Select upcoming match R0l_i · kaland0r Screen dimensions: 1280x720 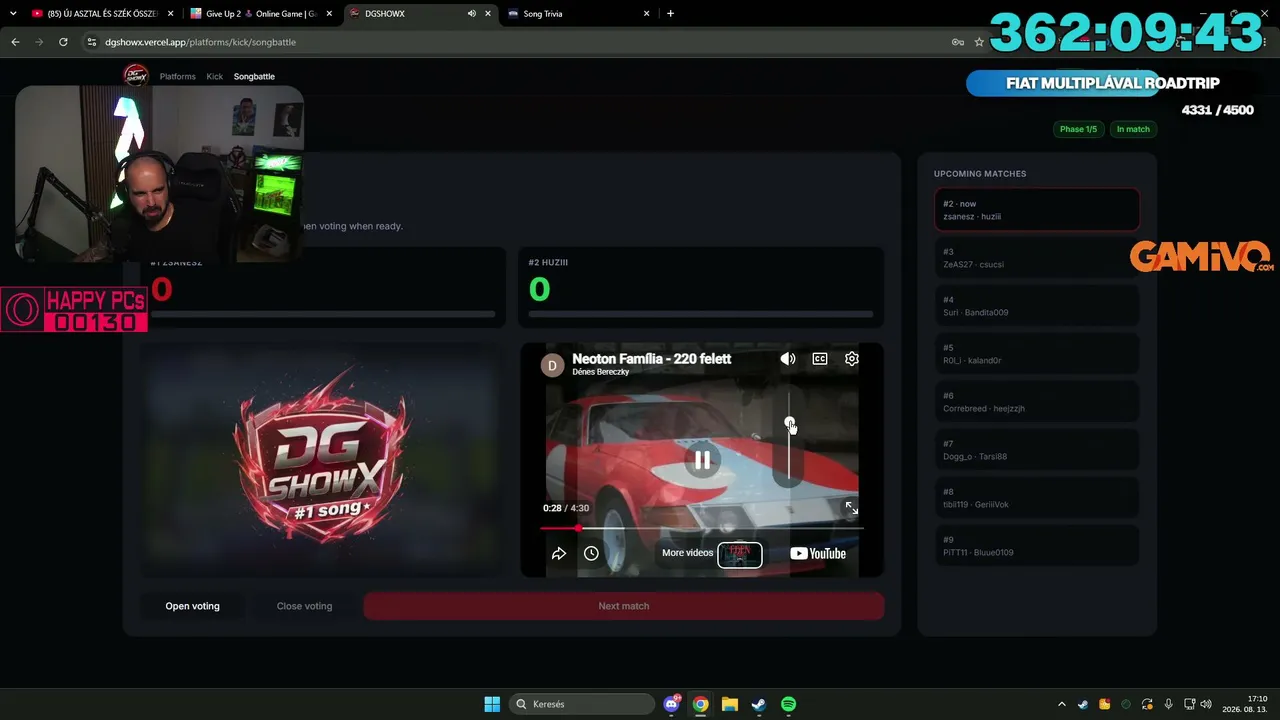click(1037, 354)
